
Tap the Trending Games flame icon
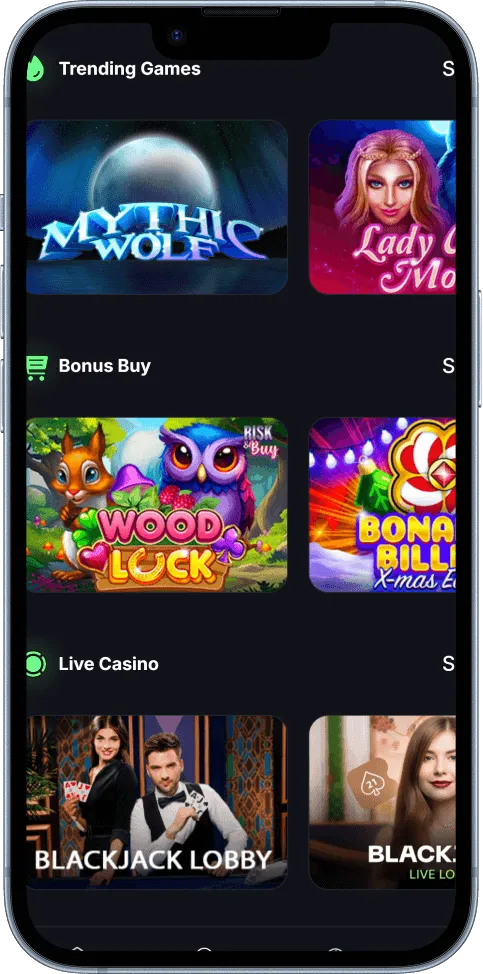click(x=34, y=68)
